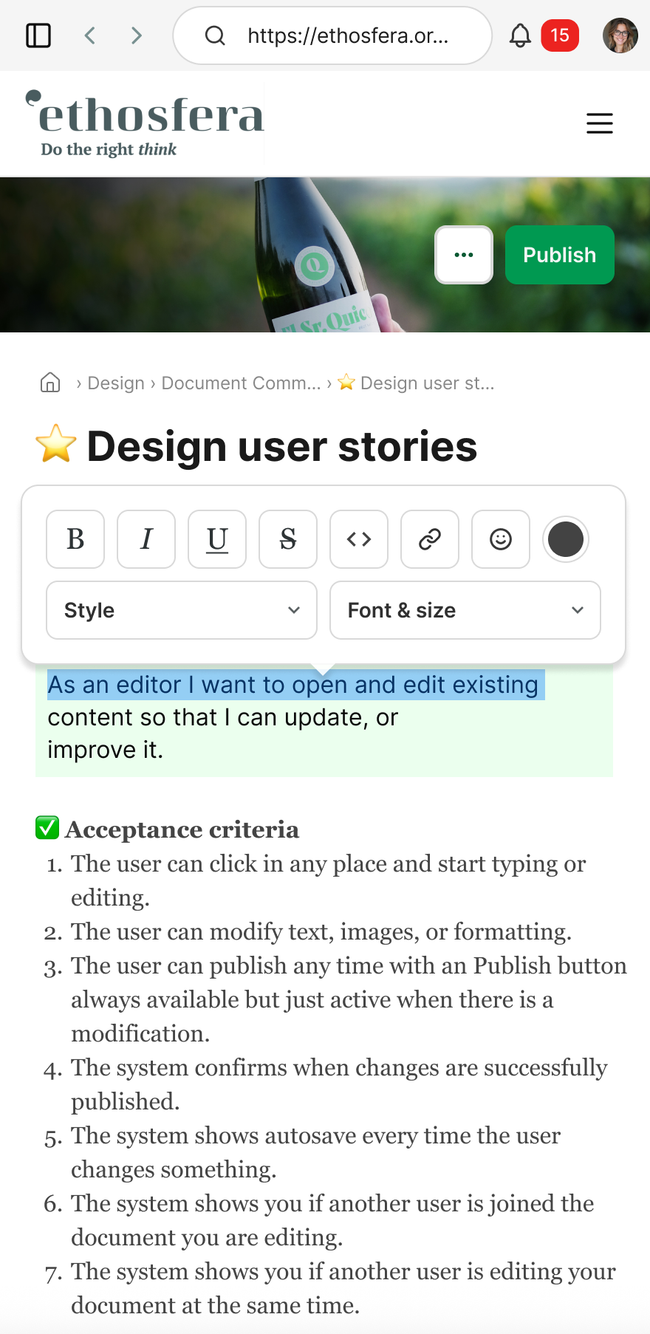Go forward to the next page
650x1334 pixels.
pos(136,36)
